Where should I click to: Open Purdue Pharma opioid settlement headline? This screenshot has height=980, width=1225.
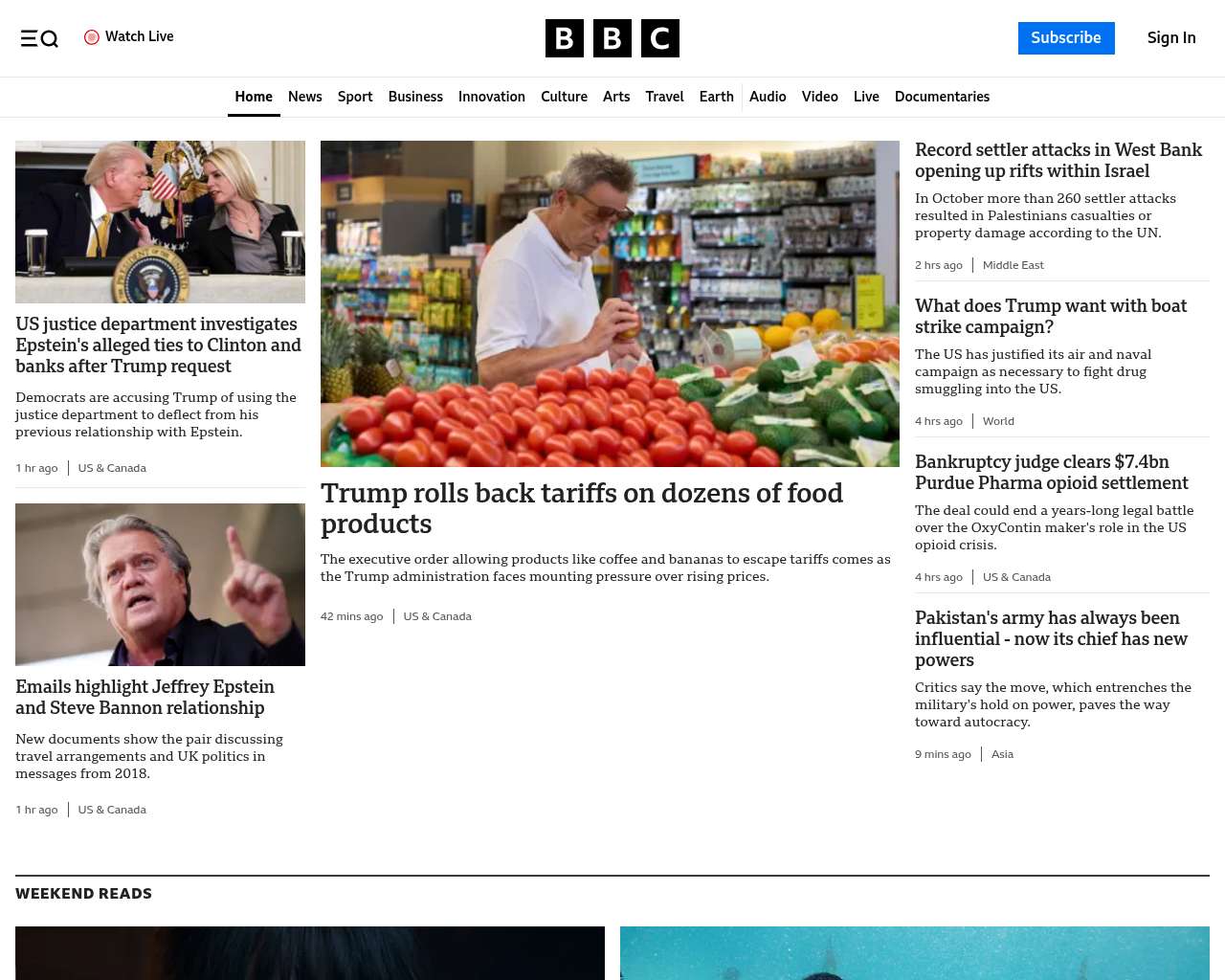point(1052,472)
